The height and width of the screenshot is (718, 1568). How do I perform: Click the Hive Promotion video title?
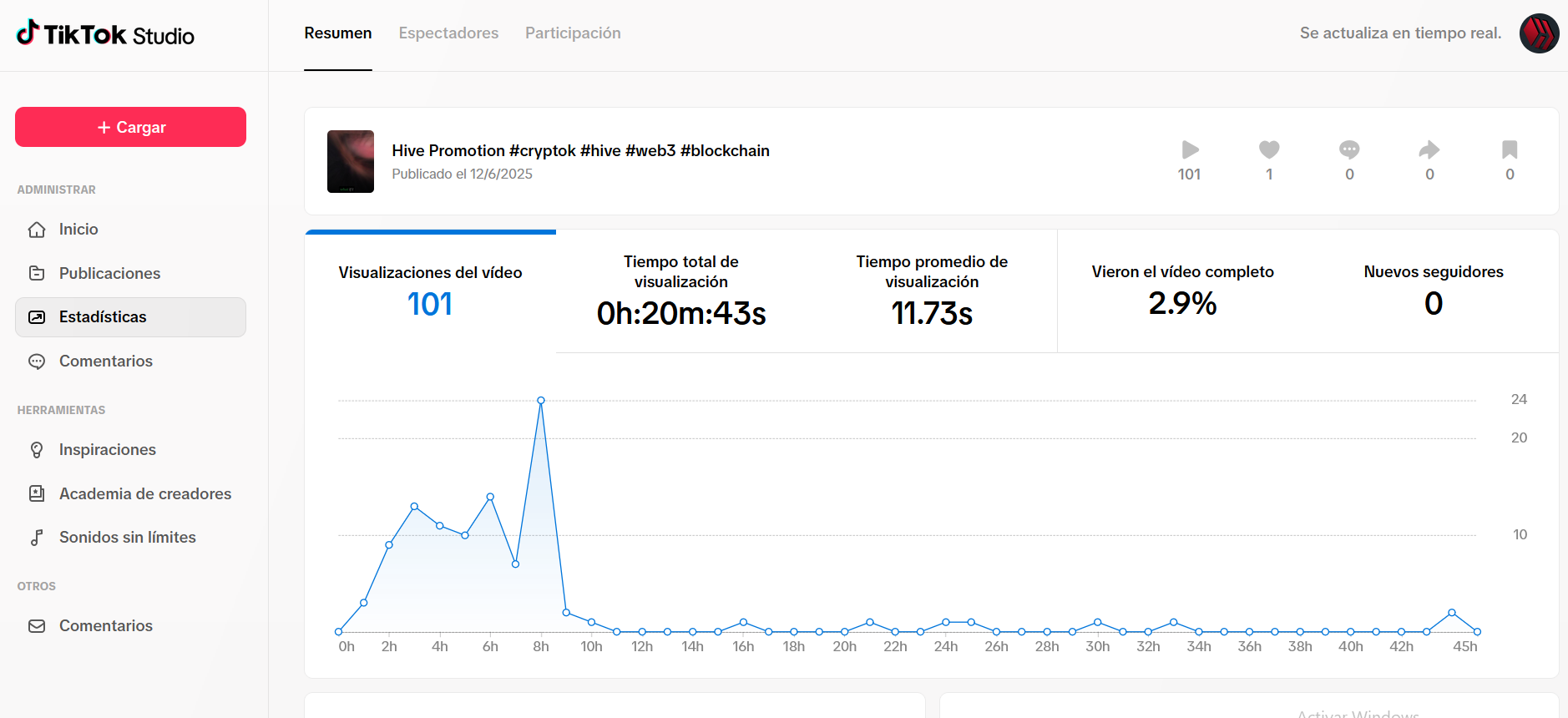point(581,150)
